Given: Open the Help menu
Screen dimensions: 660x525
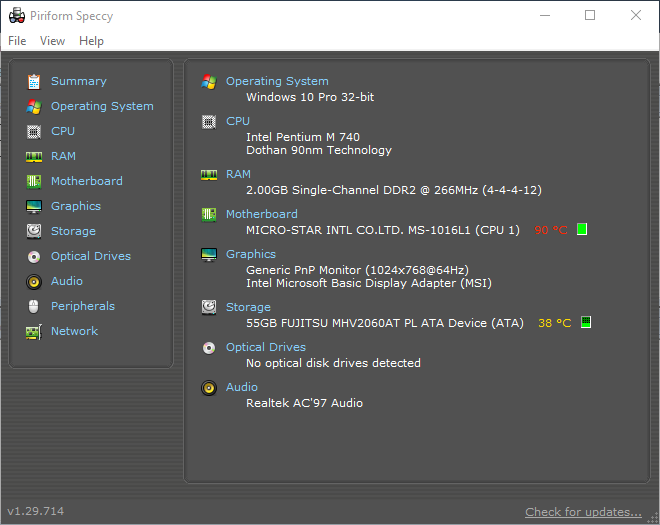Looking at the screenshot, I should pos(91,41).
